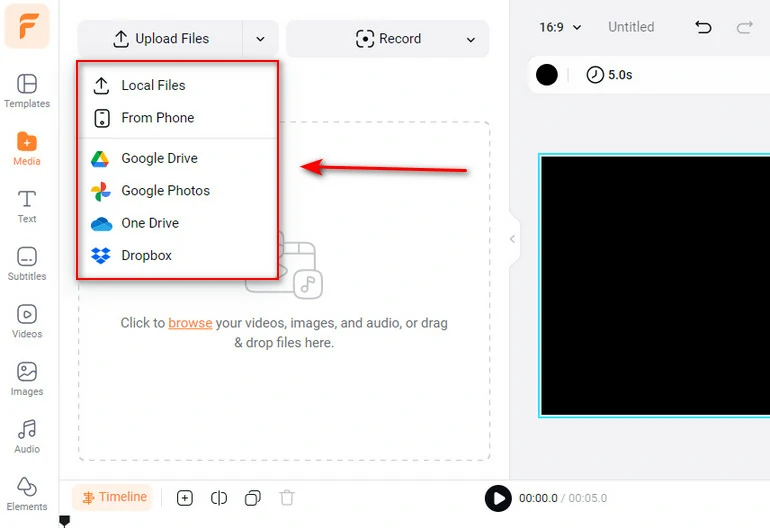This screenshot has width=770, height=528.
Task: Edit the Untitled project name field
Action: pos(631,27)
